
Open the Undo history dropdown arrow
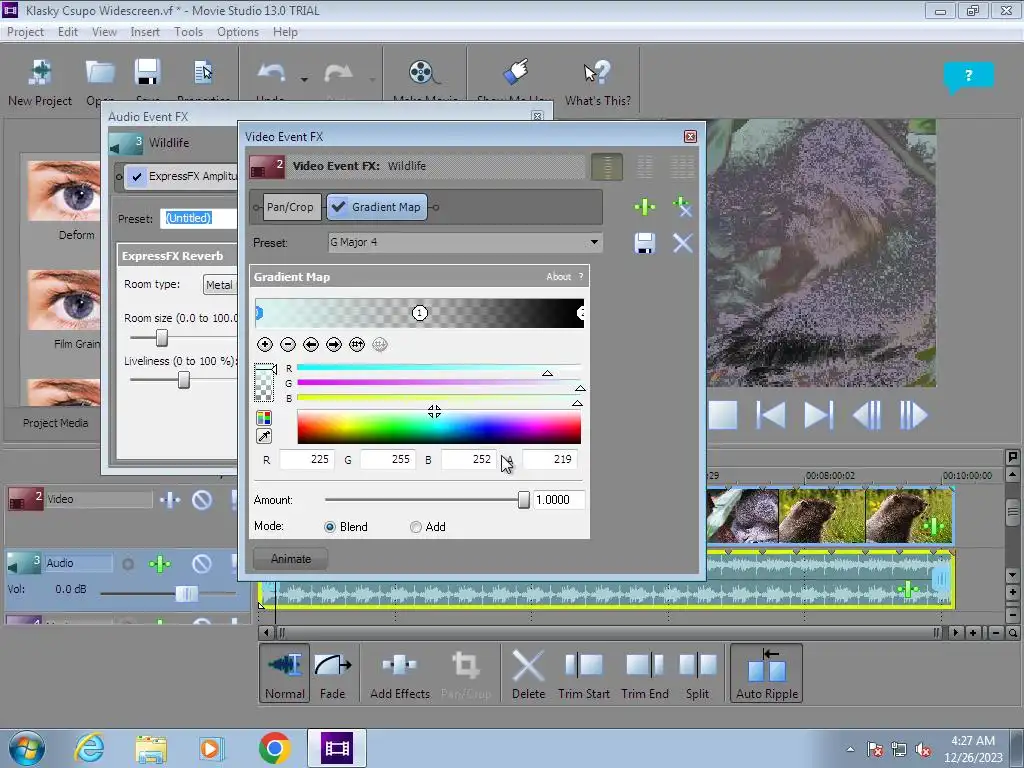pos(304,80)
